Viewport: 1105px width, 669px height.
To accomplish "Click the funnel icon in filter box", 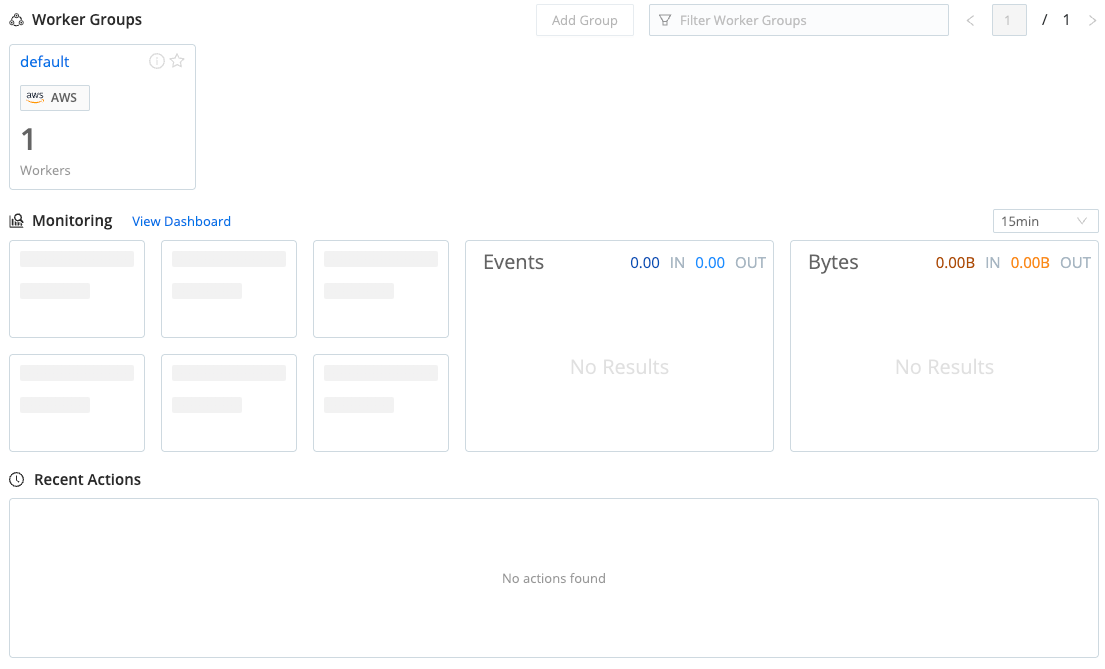I will (x=665, y=20).
